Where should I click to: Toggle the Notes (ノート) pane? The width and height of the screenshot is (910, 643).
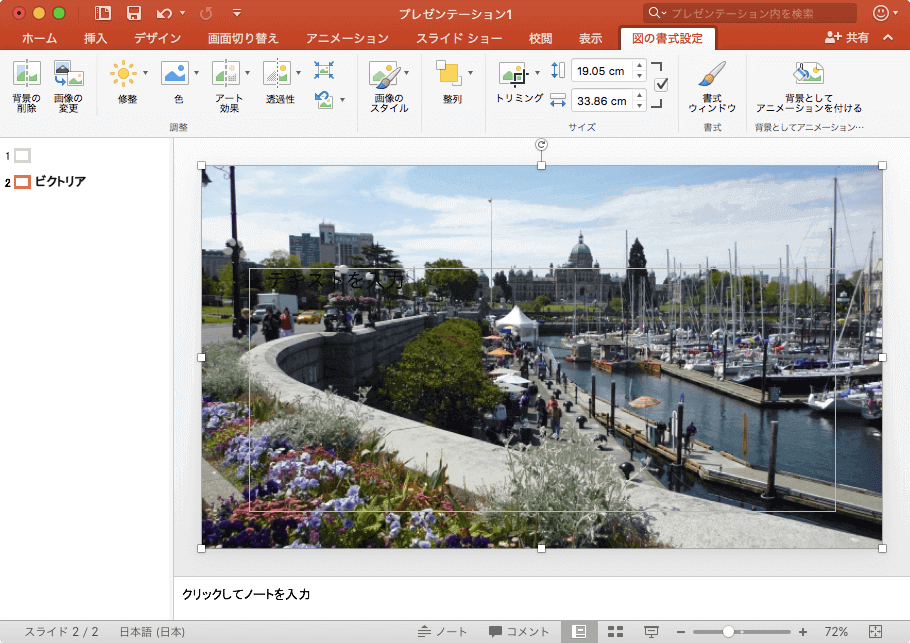[443, 631]
